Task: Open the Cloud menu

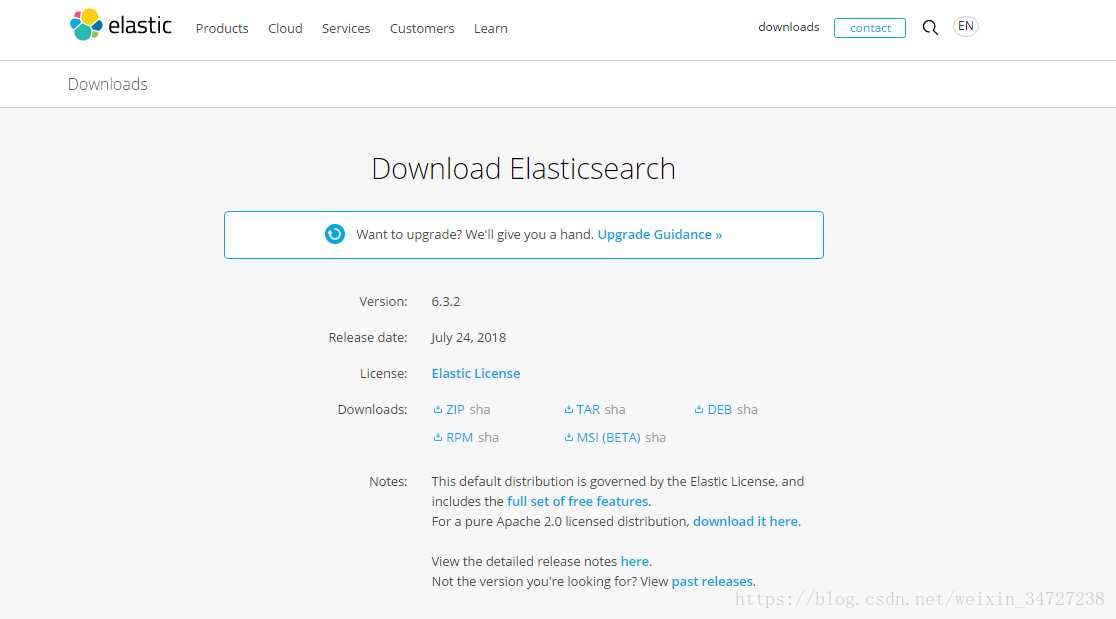Action: point(285,28)
